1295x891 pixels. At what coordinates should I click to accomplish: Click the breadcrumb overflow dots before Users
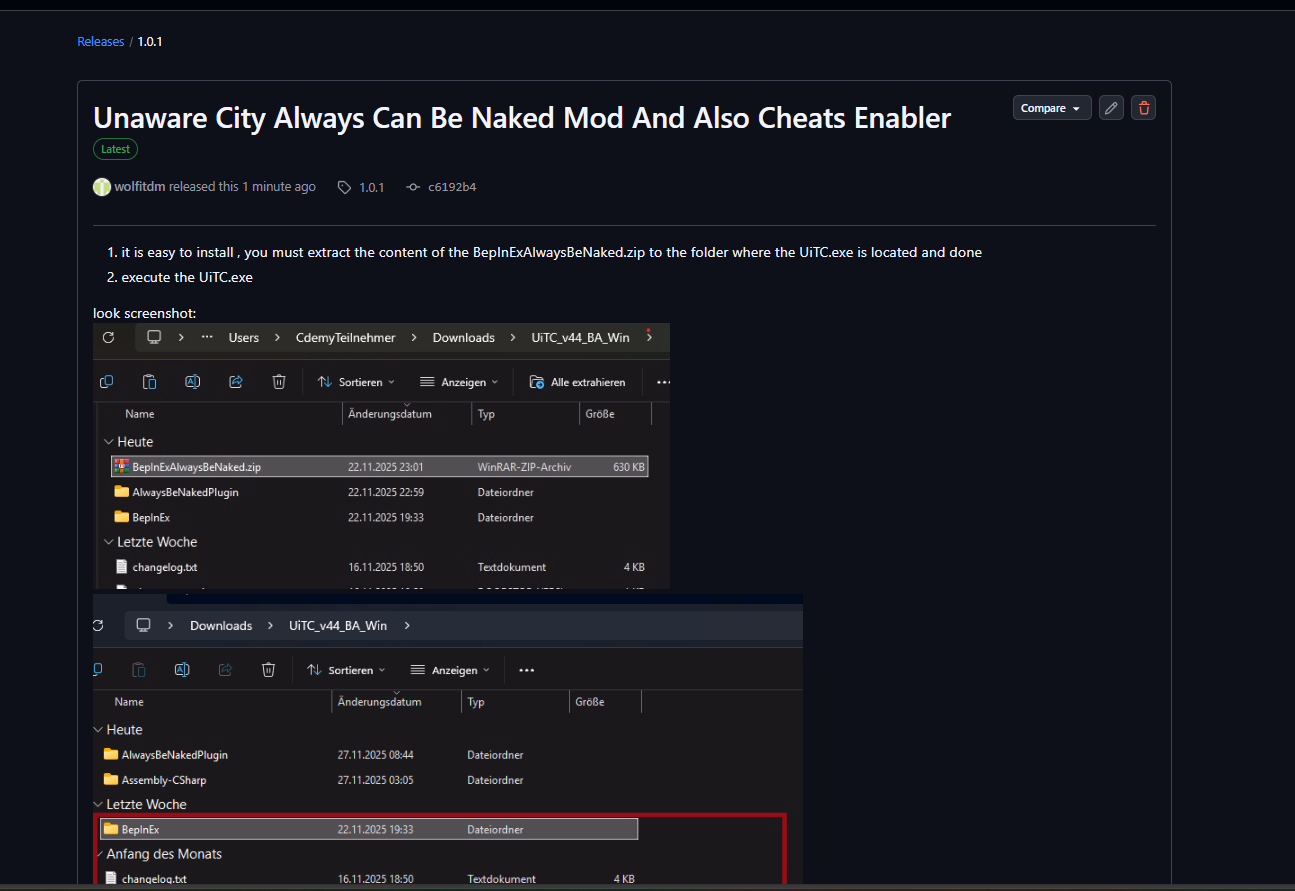(x=207, y=337)
